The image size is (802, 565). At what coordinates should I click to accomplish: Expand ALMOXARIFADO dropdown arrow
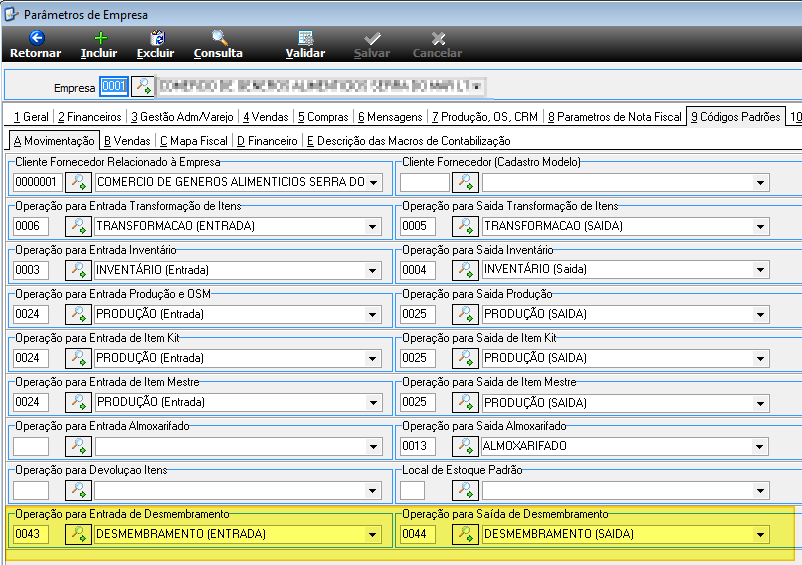pyautogui.click(x=761, y=446)
